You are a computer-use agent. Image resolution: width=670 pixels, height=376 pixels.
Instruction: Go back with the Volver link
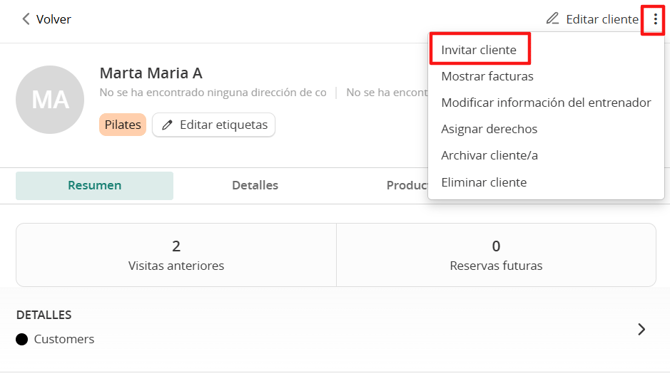point(46,19)
